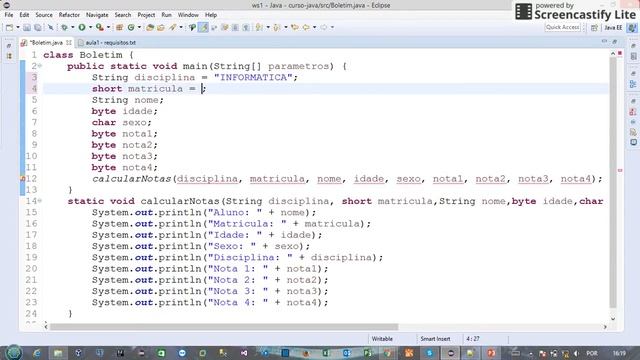640x360 pixels.
Task: Click the New Java Package icon
Action: tap(120, 27)
